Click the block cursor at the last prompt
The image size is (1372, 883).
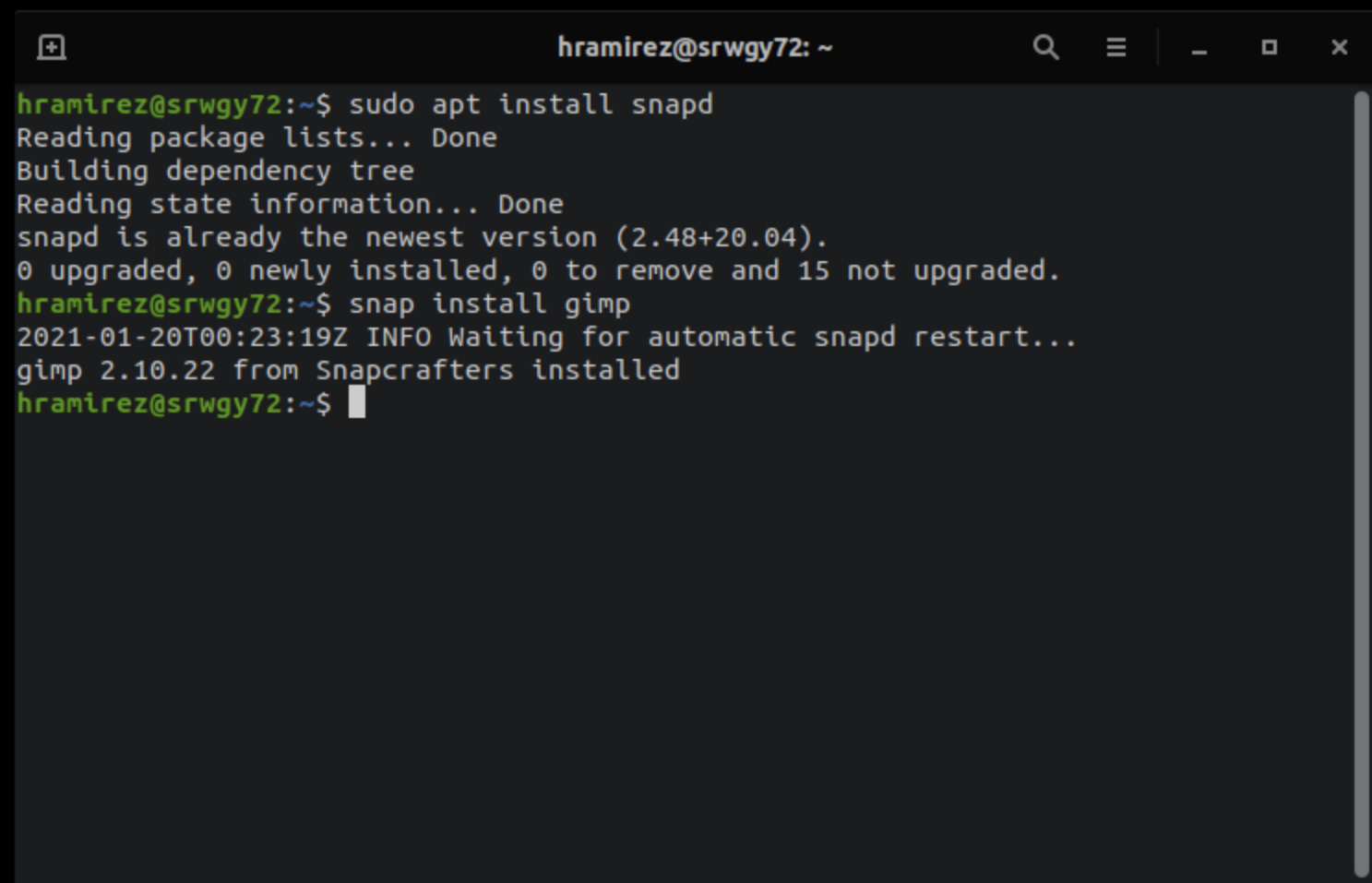[357, 402]
